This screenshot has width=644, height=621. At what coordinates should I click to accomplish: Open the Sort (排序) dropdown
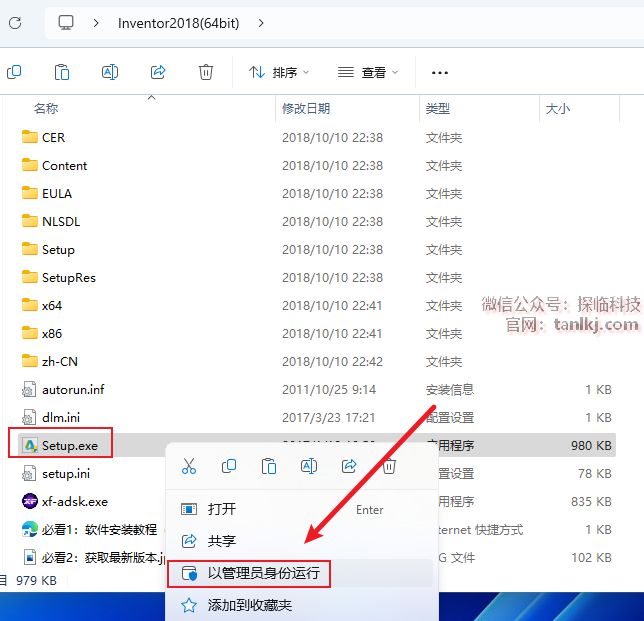[x=279, y=72]
